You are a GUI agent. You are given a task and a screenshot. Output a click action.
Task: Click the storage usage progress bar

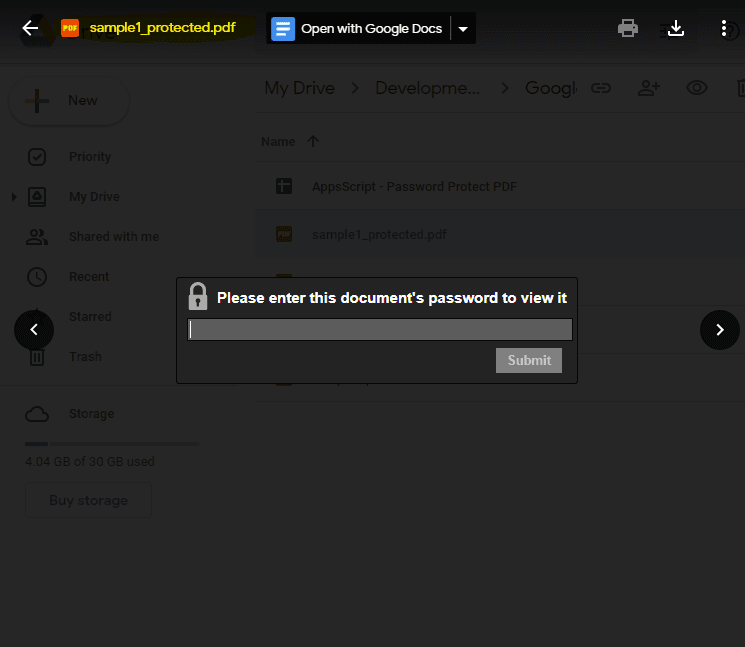(112, 444)
